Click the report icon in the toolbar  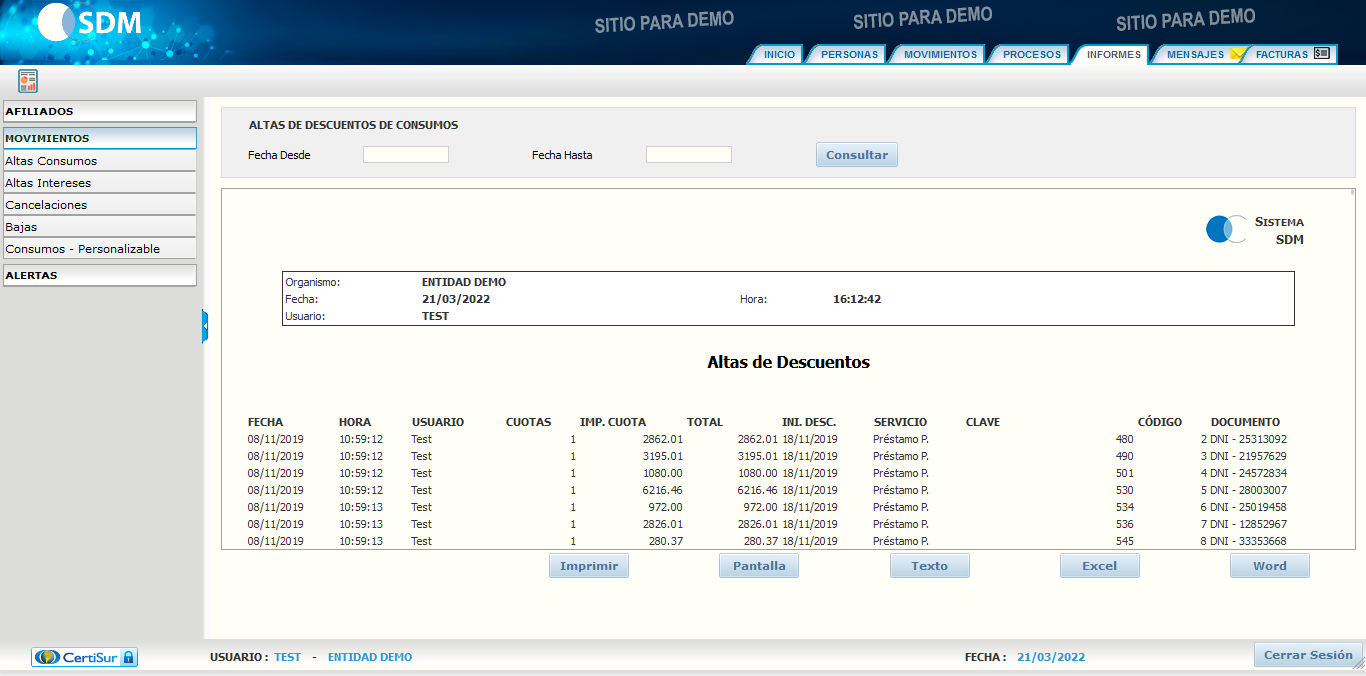(28, 81)
